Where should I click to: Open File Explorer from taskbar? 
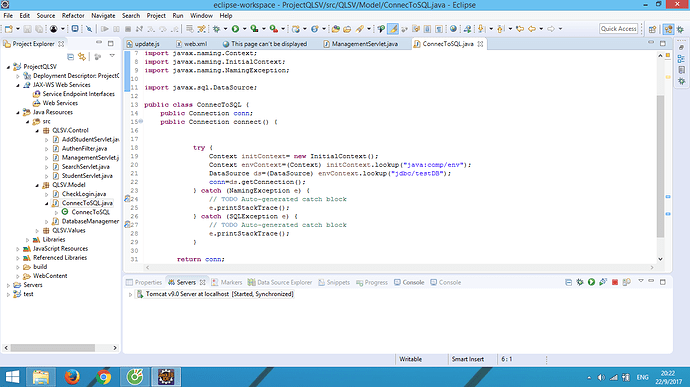point(40,377)
